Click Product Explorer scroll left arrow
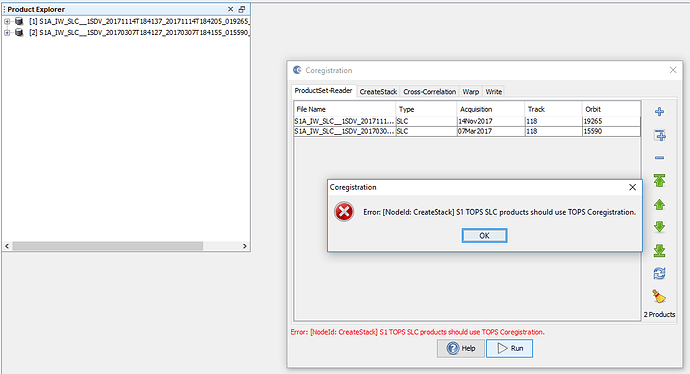The image size is (690, 374). (7, 246)
